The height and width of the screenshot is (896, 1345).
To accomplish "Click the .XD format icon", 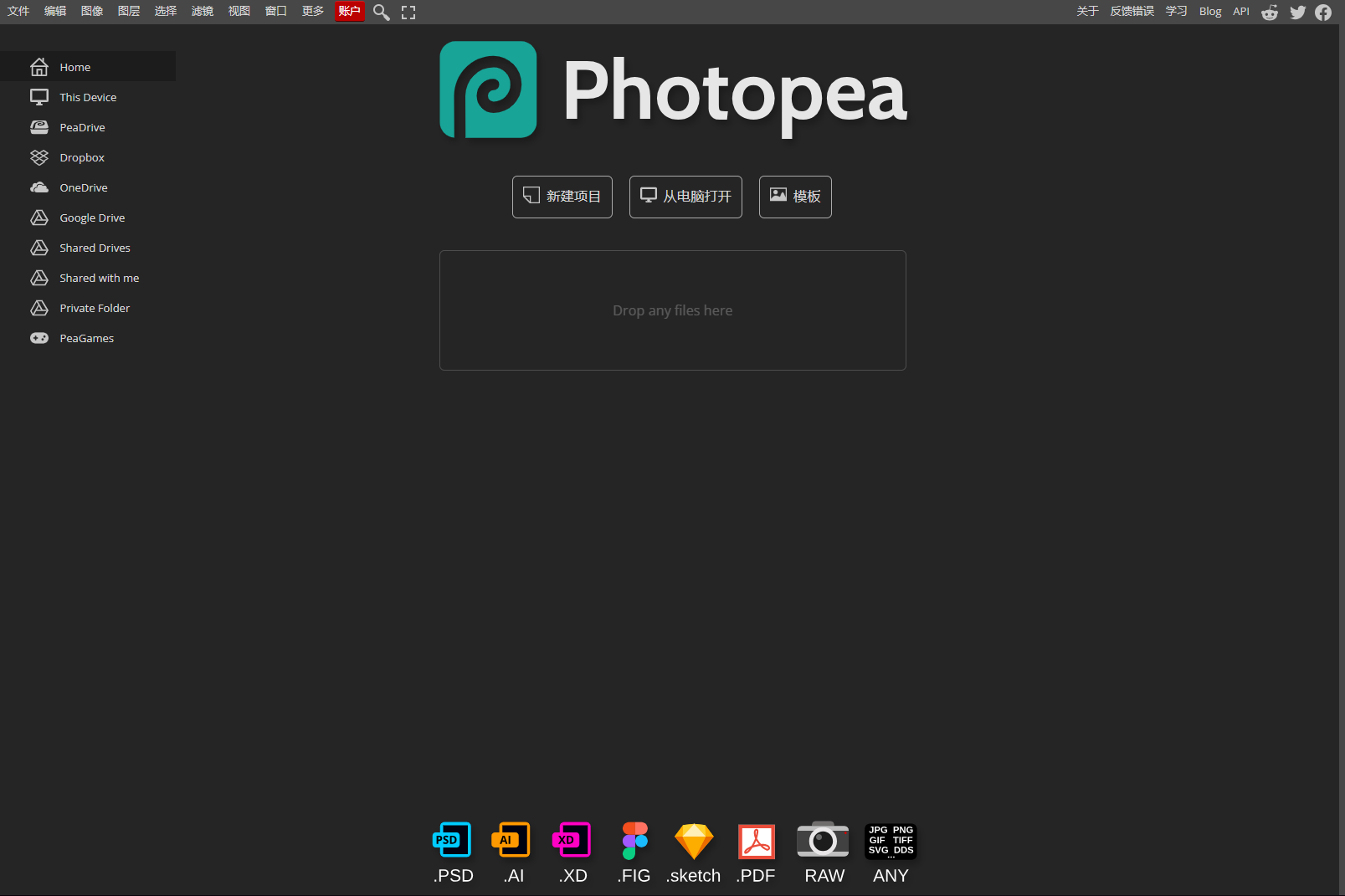I will pyautogui.click(x=572, y=840).
